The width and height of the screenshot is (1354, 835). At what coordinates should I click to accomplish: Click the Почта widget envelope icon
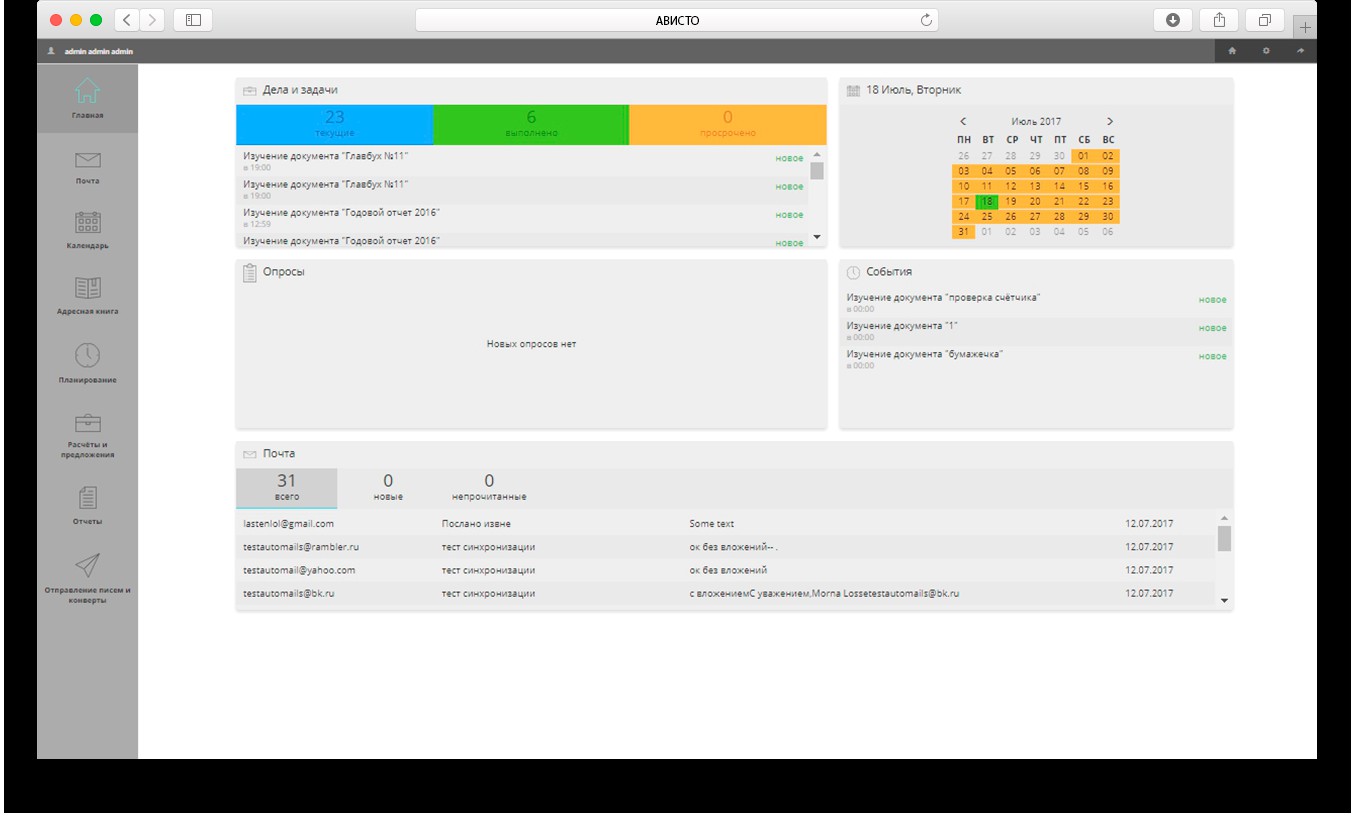[x=250, y=454]
